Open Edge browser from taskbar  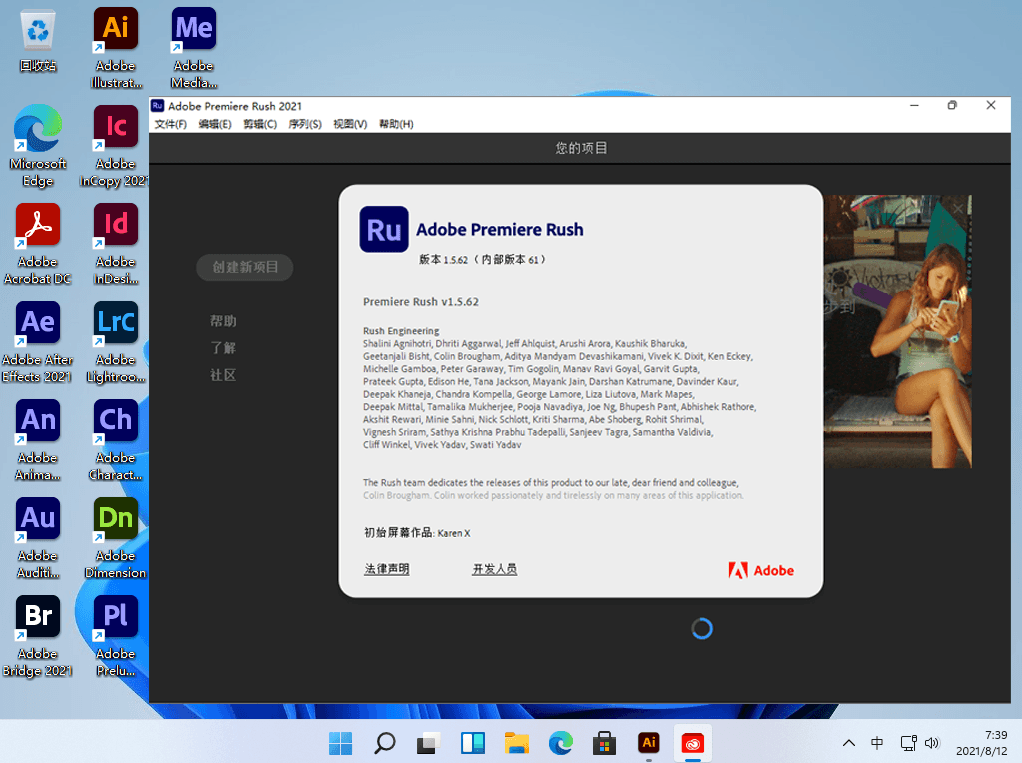click(561, 743)
